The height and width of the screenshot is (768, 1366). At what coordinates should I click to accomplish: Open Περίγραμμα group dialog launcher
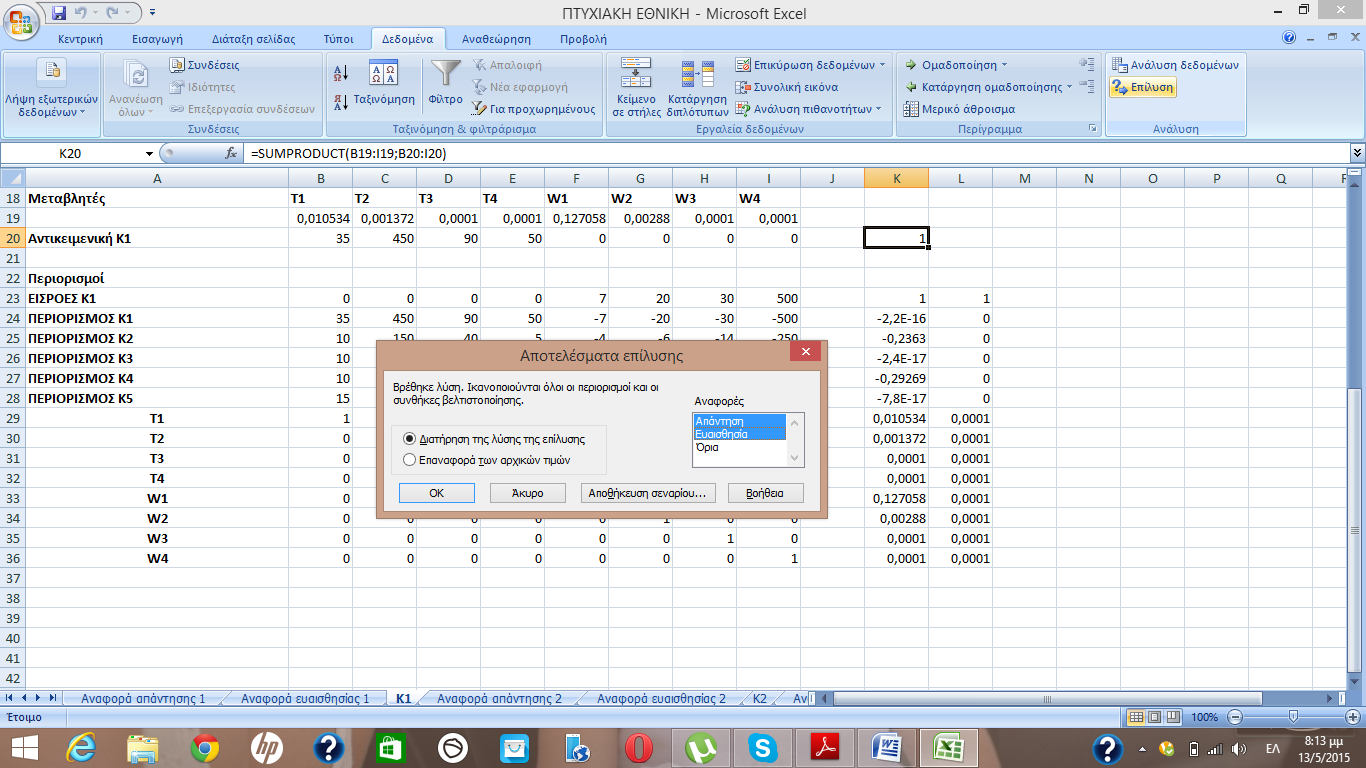(1093, 129)
